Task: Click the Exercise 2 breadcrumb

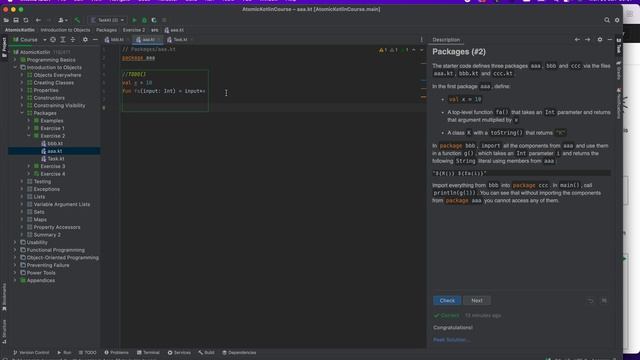Action: coord(134,30)
